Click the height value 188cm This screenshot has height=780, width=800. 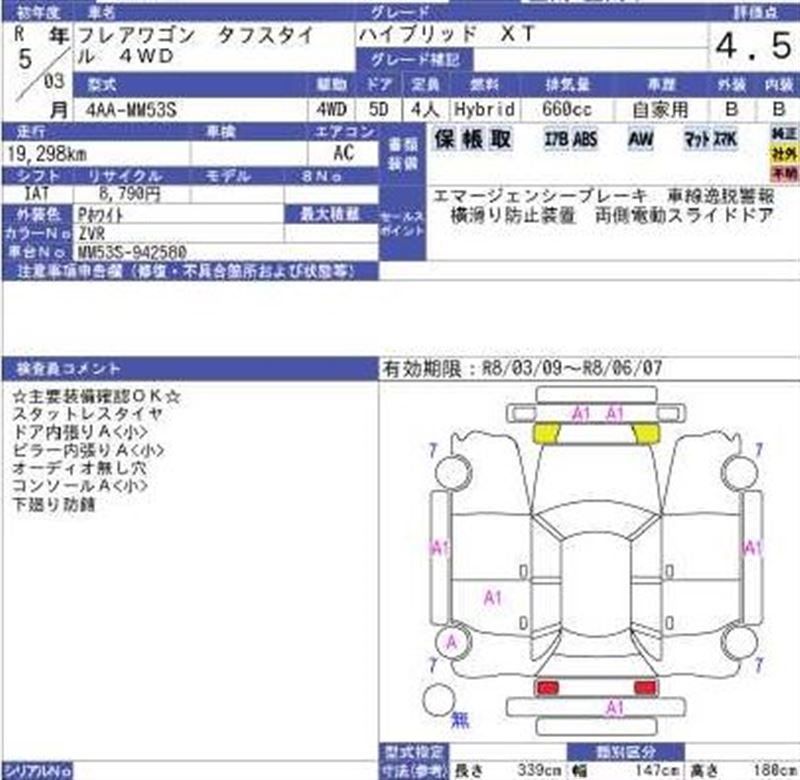774,770
